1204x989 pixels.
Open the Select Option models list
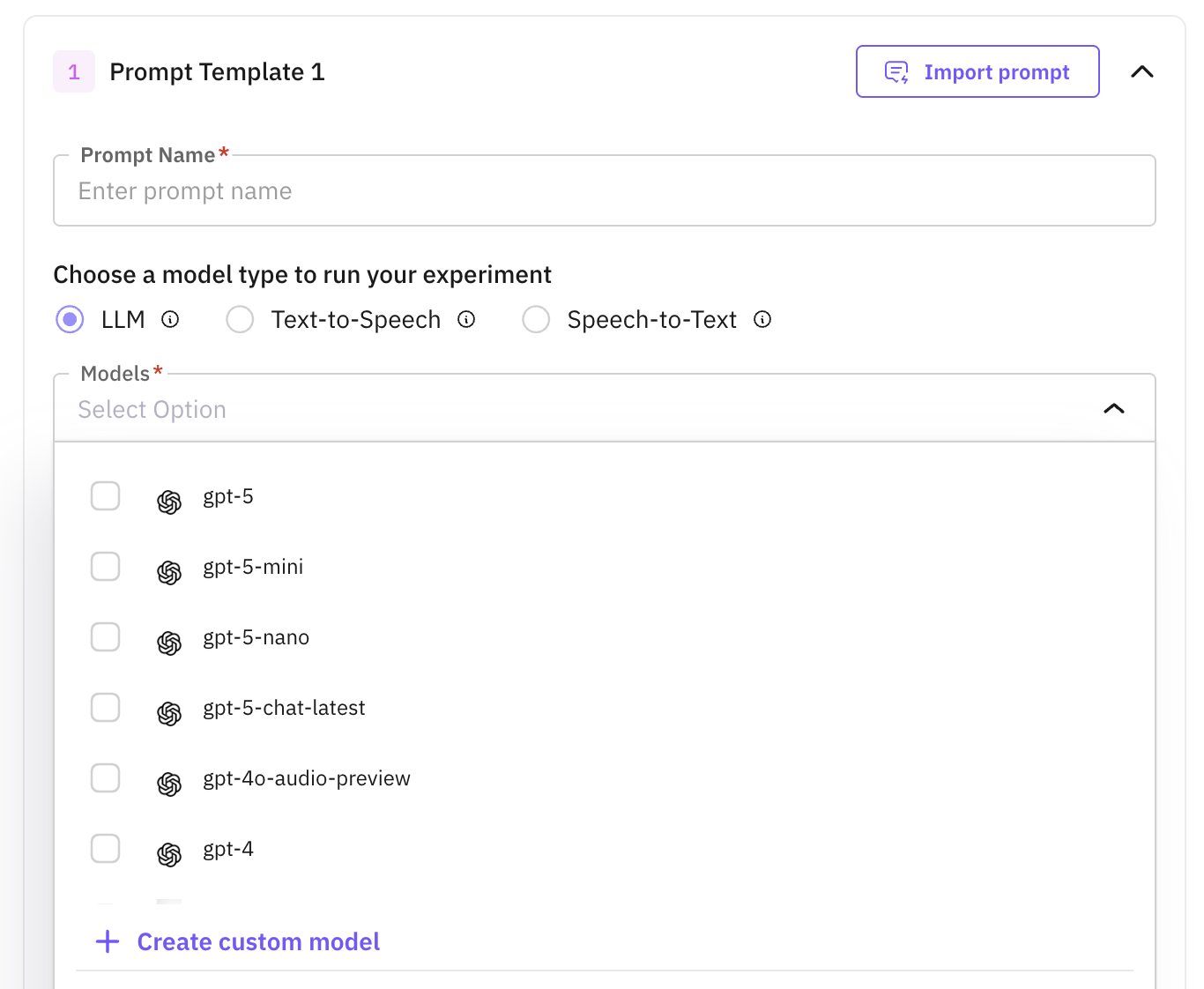529,409
